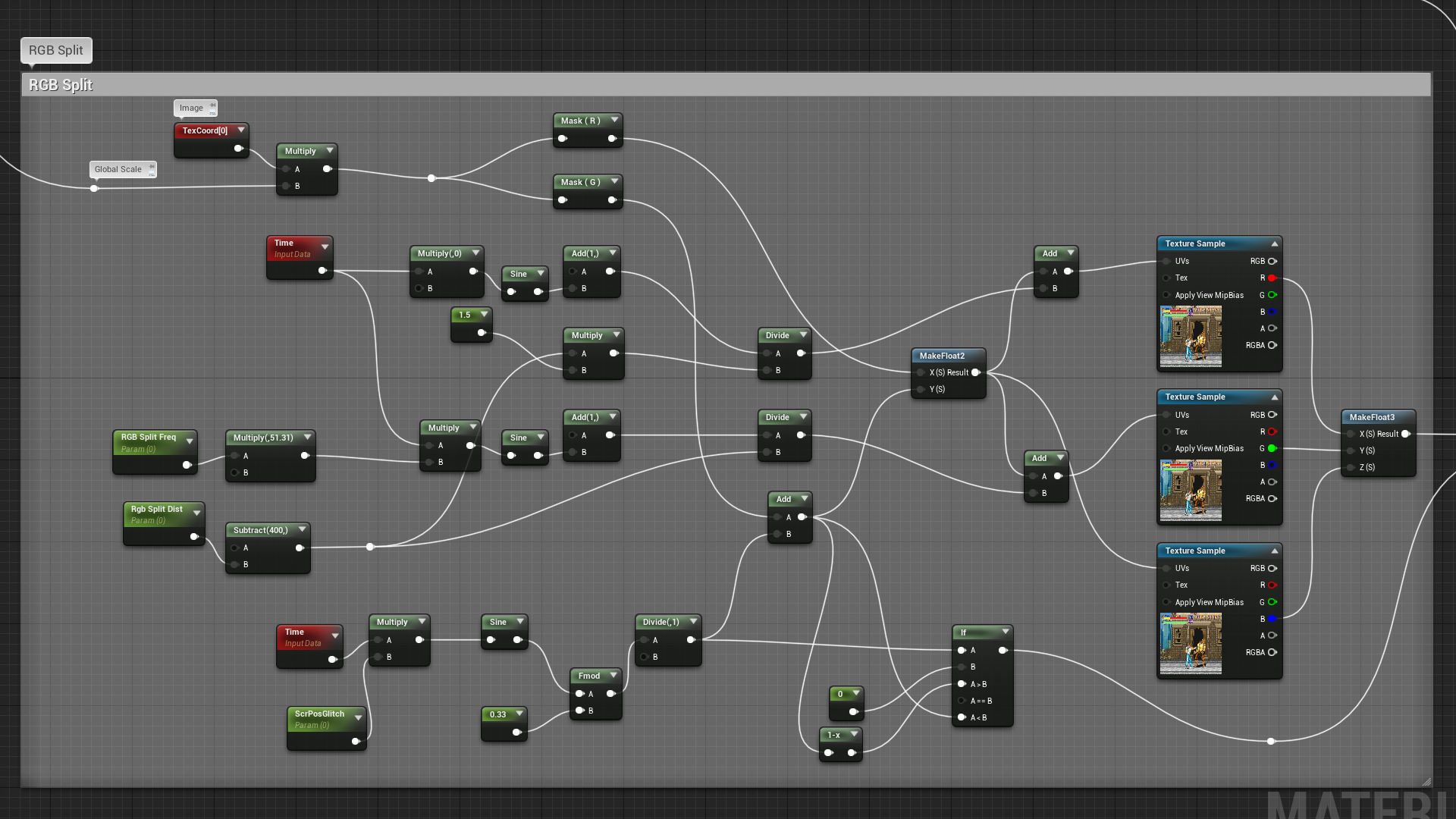Viewport: 1456px width, 819px height.
Task: Toggle the If node preview arrow
Action: click(x=1006, y=632)
